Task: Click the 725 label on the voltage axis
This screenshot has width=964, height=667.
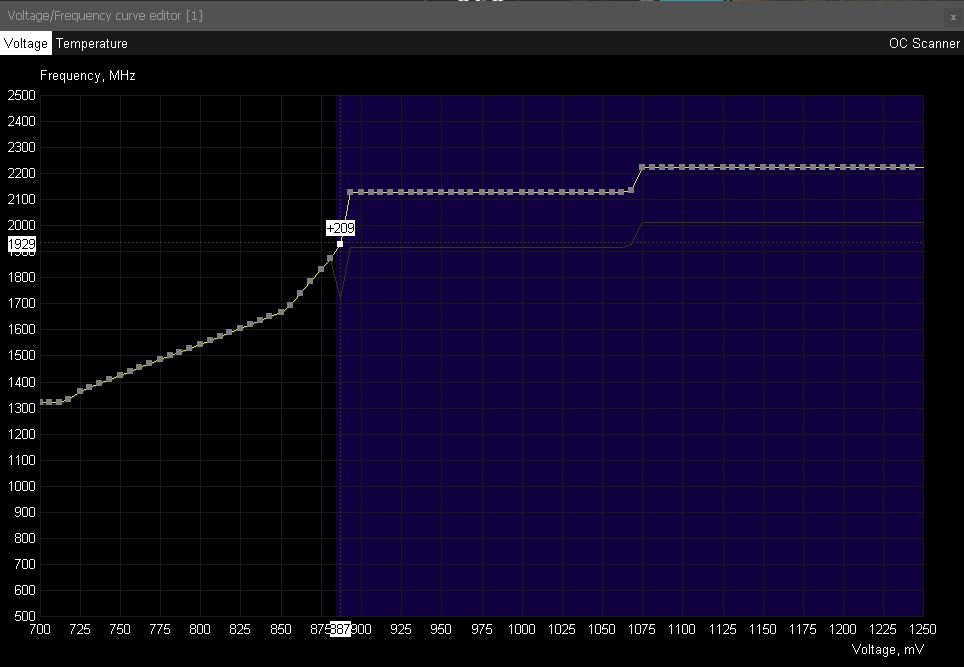Action: (x=80, y=629)
